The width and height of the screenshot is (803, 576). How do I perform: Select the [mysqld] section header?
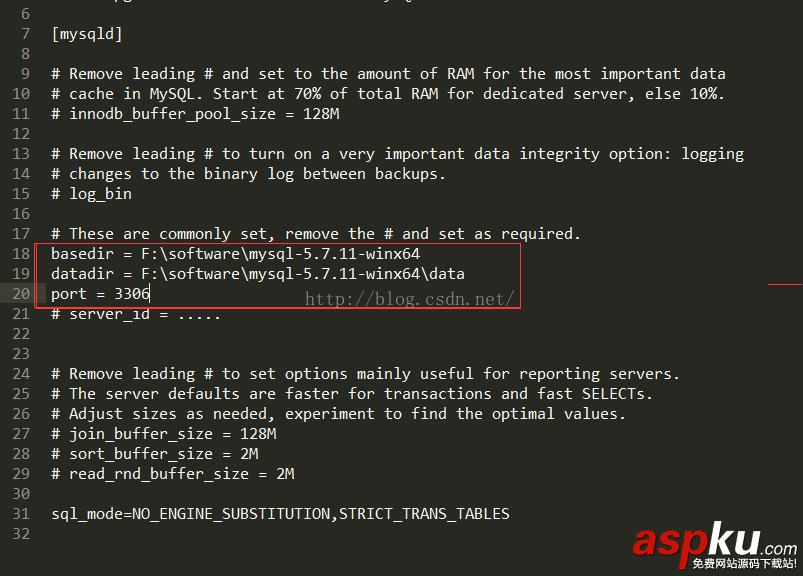[x=87, y=34]
